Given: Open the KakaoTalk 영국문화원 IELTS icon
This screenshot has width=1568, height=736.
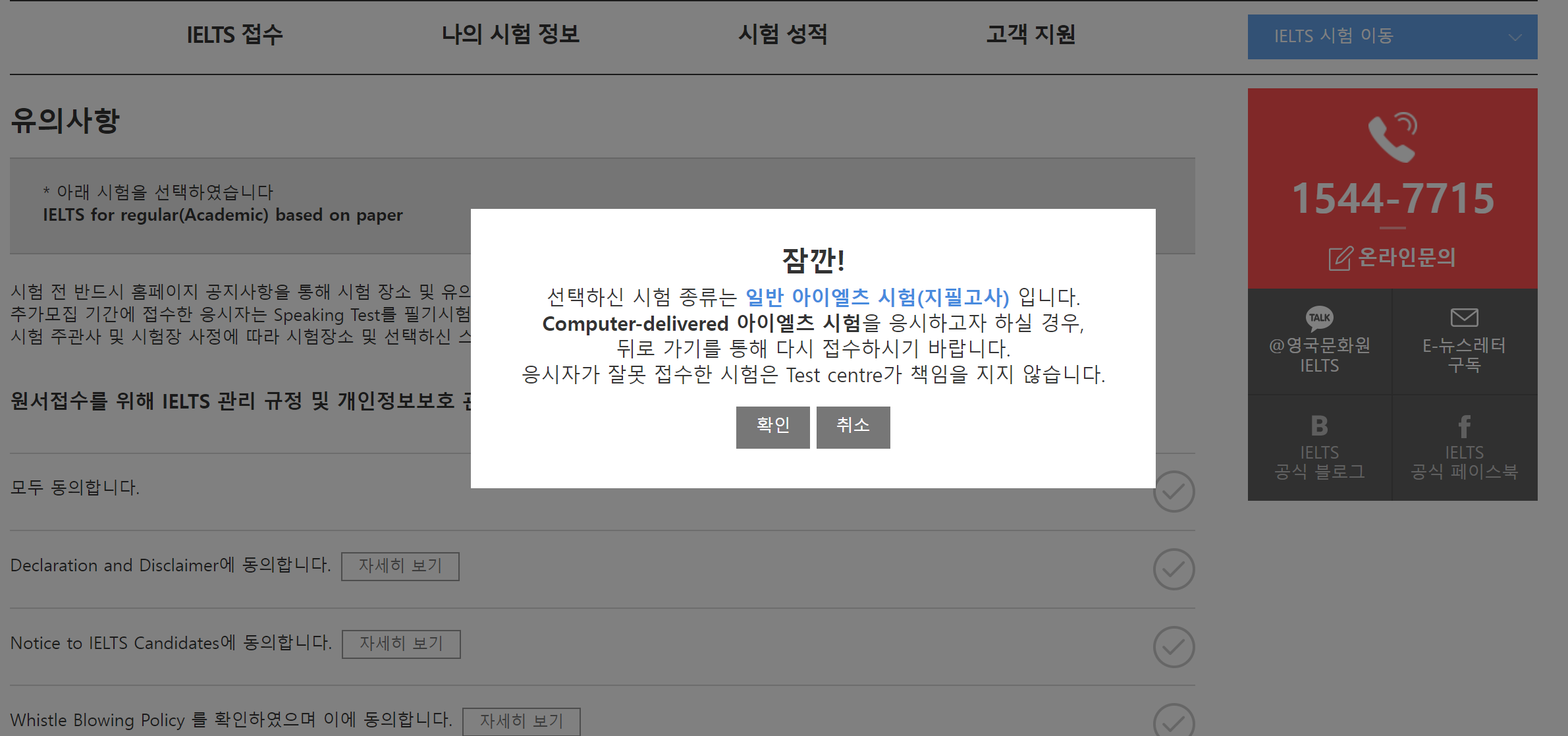Looking at the screenshot, I should point(1319,318).
